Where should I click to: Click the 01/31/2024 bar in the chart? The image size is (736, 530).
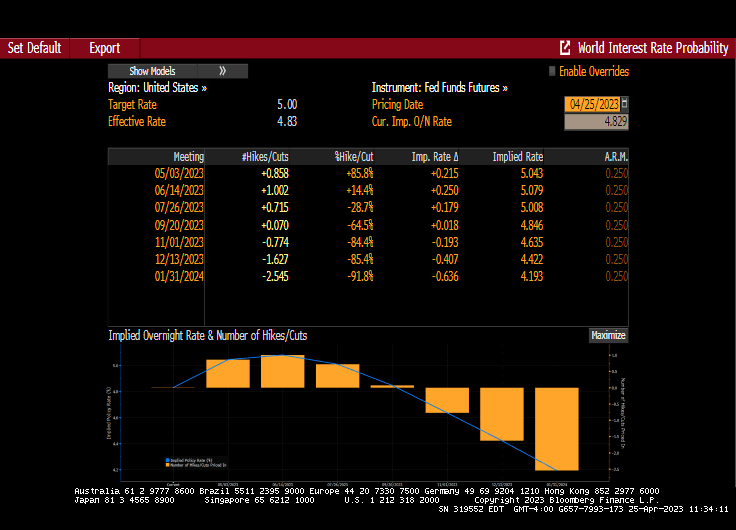coord(556,428)
